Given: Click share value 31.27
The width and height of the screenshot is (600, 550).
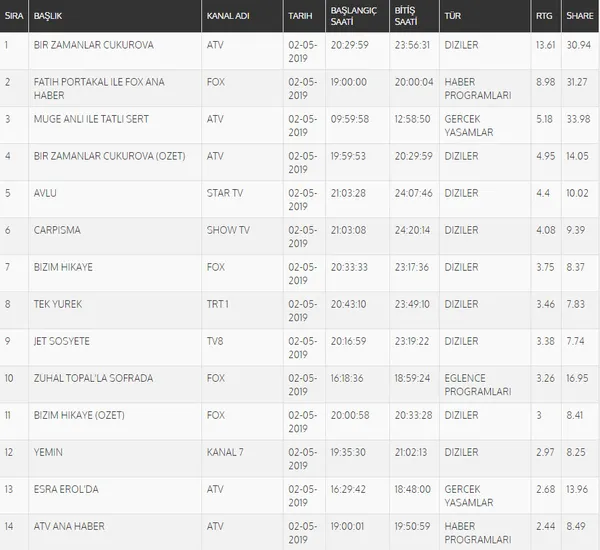Looking at the screenshot, I should click(x=577, y=82).
